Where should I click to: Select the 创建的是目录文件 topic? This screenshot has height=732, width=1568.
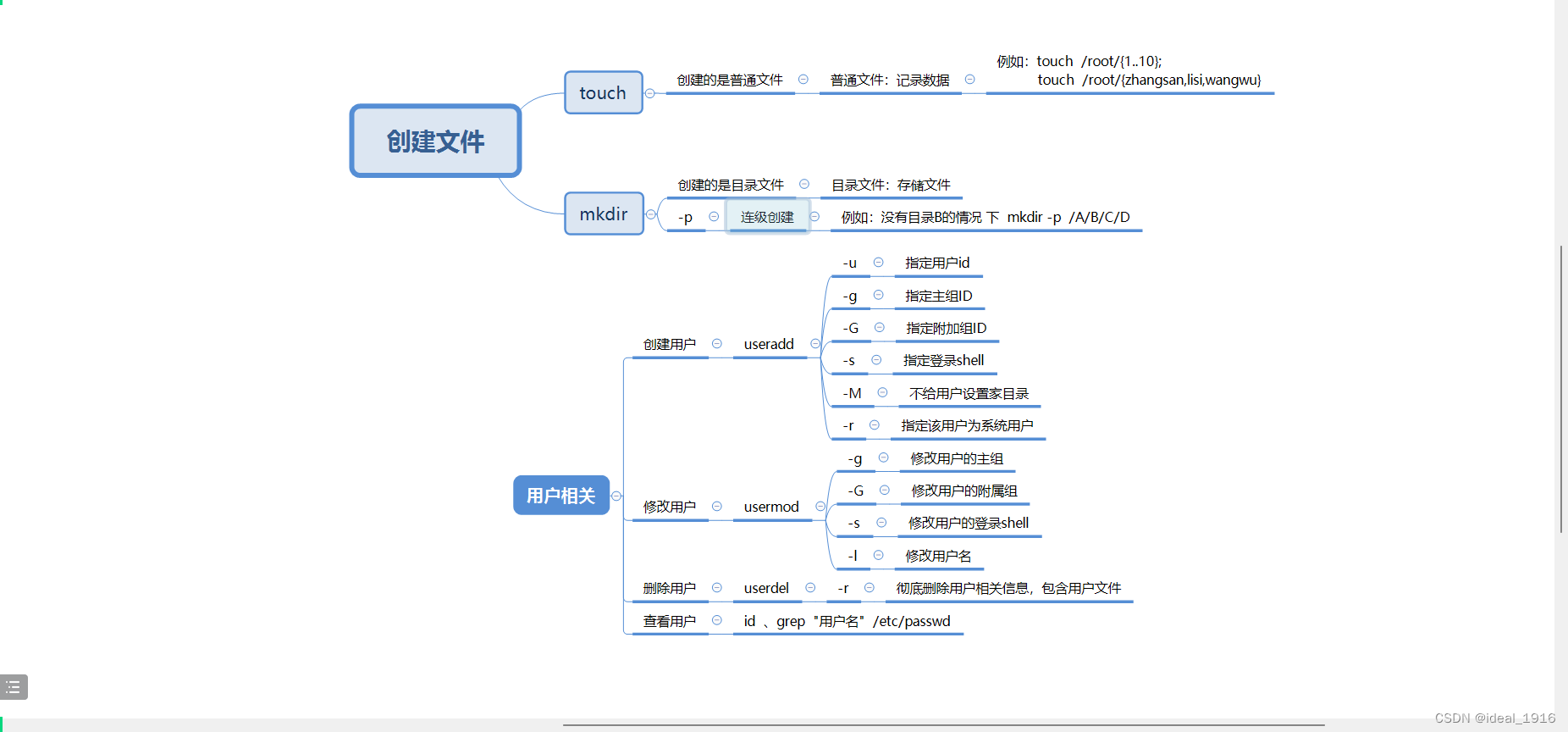coord(731,185)
